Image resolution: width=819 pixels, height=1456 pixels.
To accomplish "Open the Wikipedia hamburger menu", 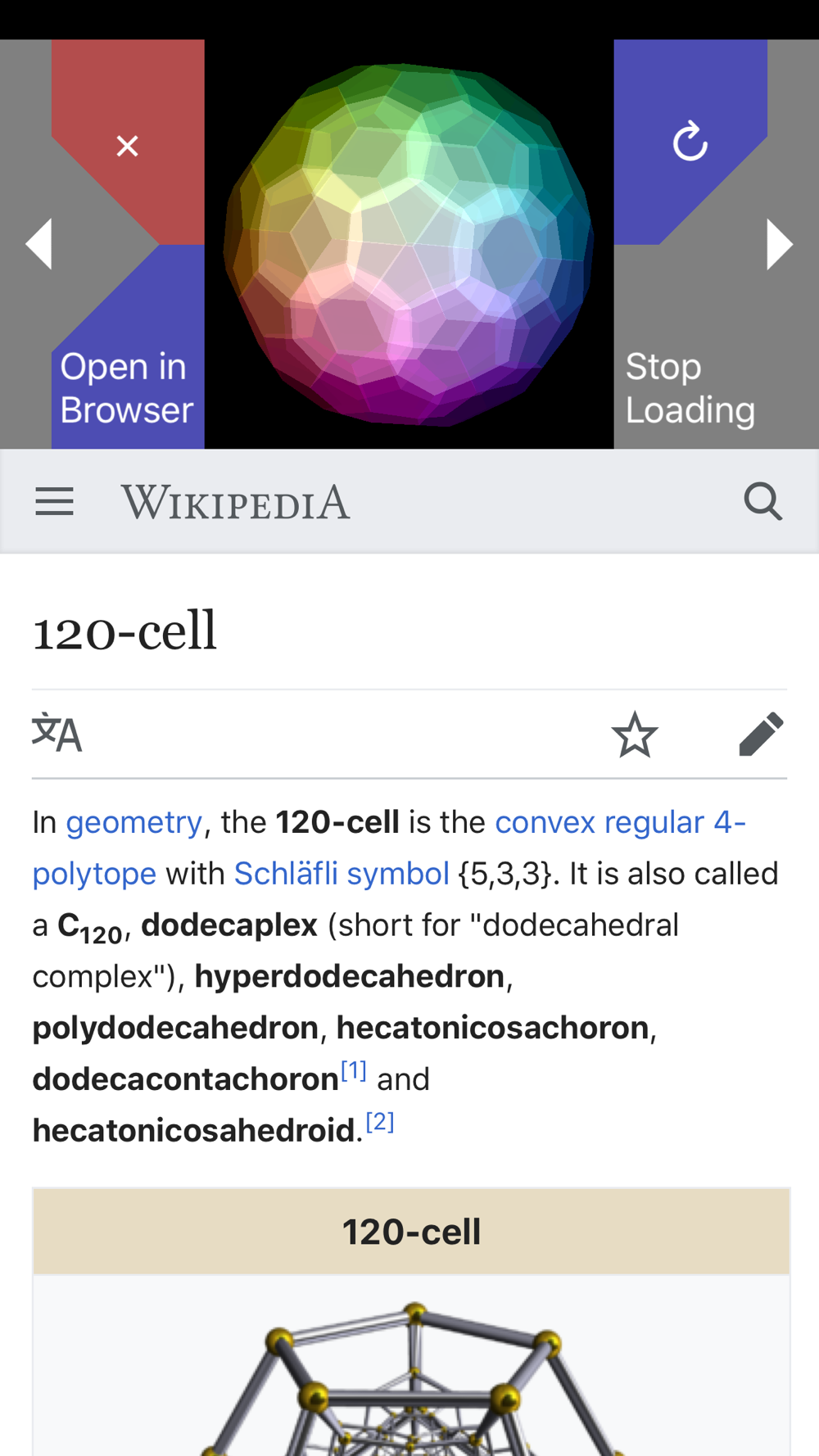I will point(55,501).
